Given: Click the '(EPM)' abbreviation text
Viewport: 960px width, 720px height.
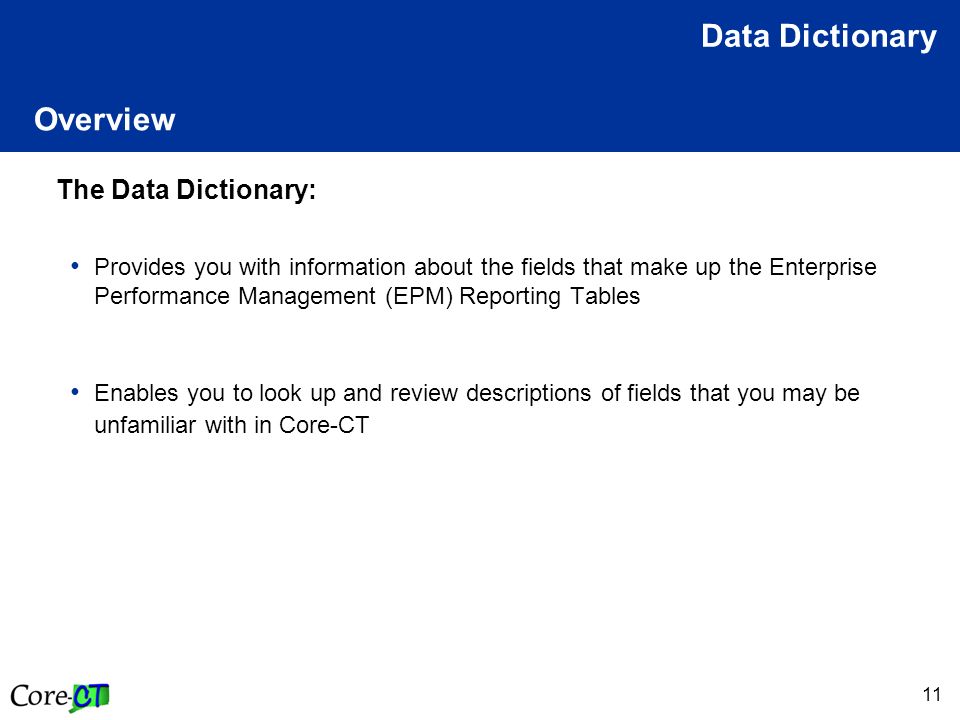Looking at the screenshot, I should pyautogui.click(x=419, y=296).
